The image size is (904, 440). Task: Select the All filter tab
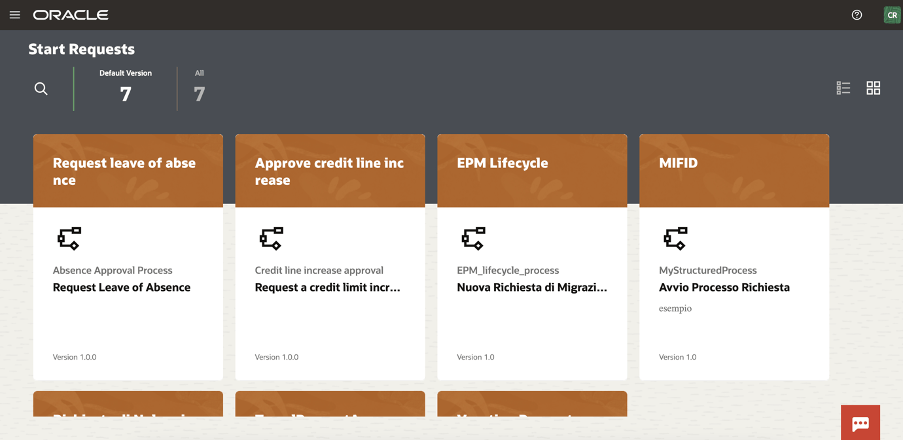click(x=199, y=87)
